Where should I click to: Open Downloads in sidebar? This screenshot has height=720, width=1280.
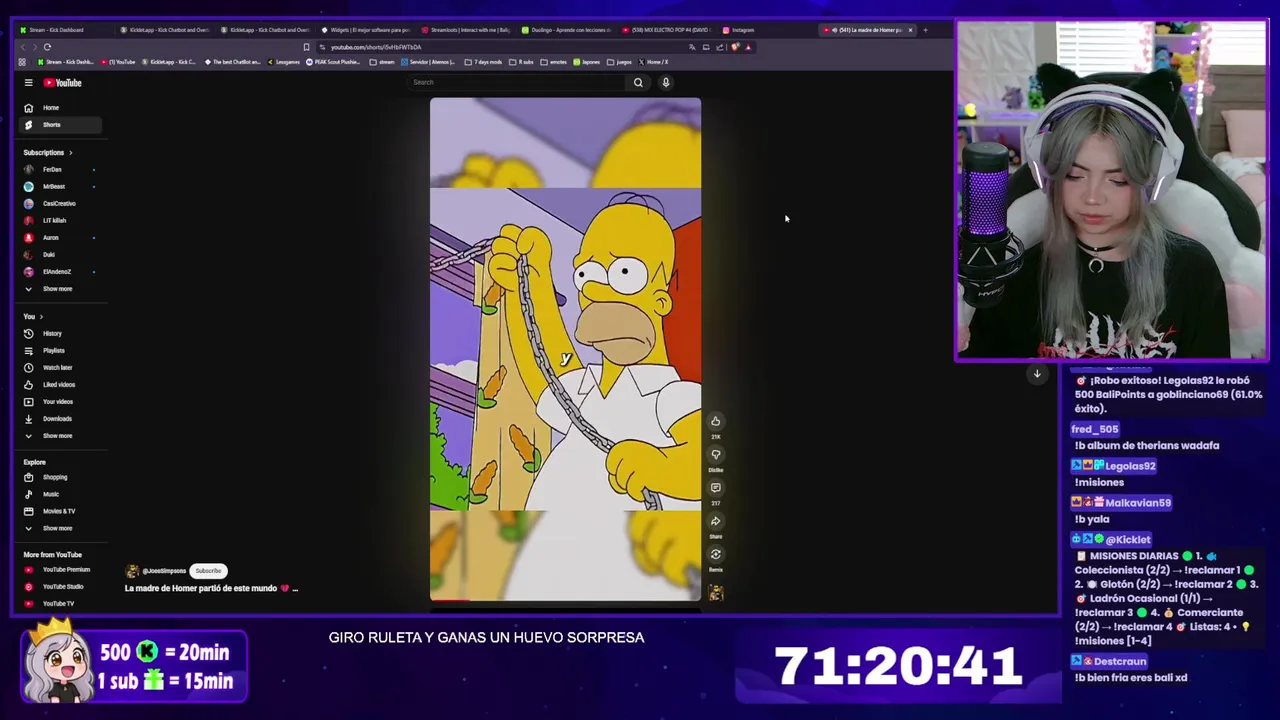(x=60, y=418)
